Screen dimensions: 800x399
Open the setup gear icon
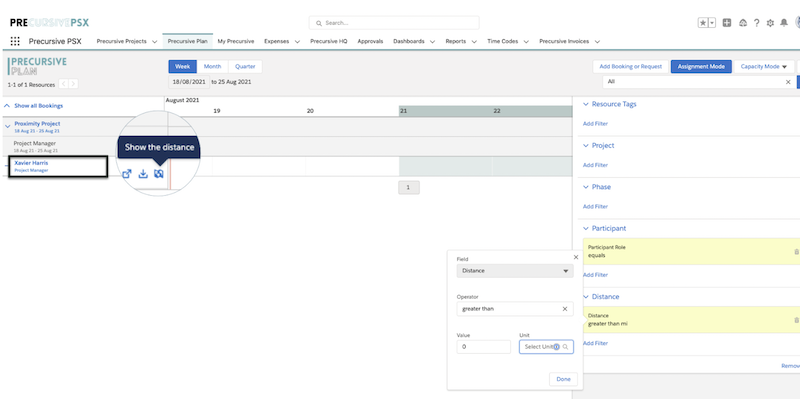coord(770,23)
